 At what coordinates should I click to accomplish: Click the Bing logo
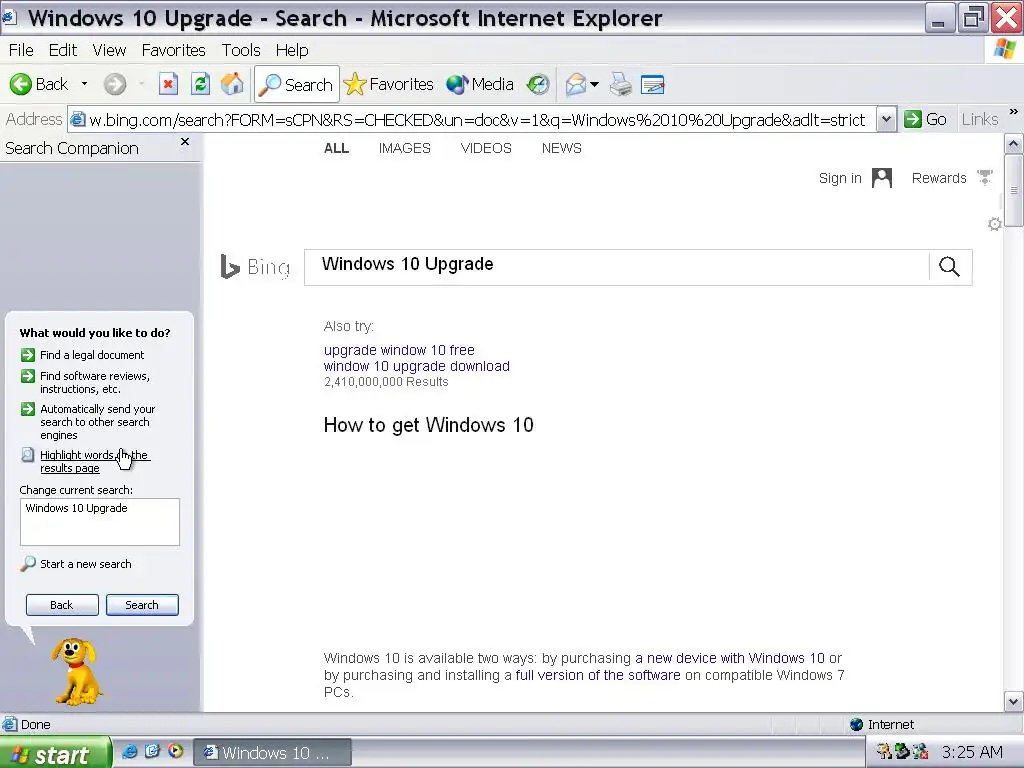point(255,266)
